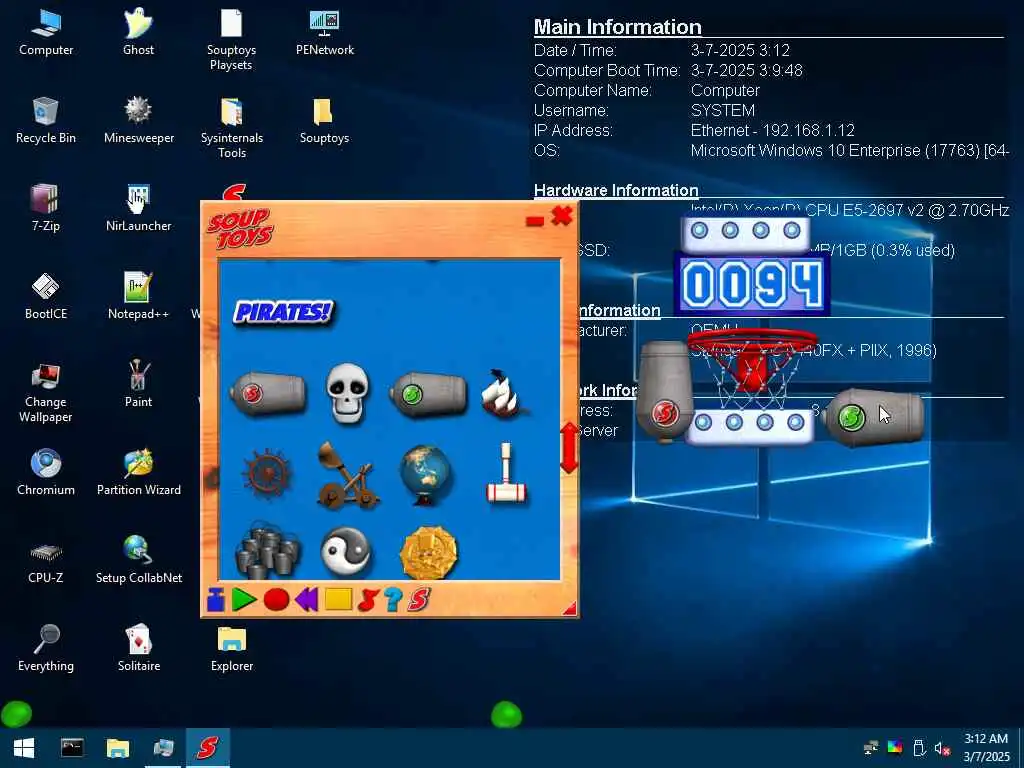Click the upright red cannon beside the basketball hoop
This screenshot has width=1024, height=768.
[x=665, y=392]
